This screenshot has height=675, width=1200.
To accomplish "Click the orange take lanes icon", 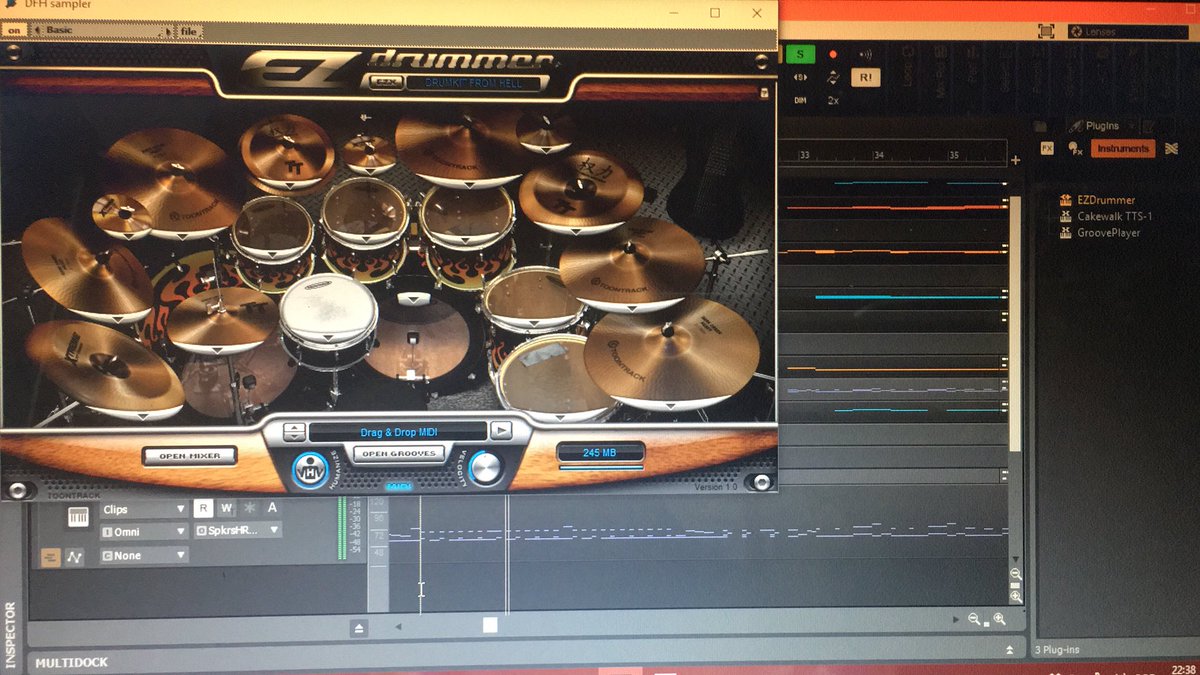I will pyautogui.click(x=50, y=557).
